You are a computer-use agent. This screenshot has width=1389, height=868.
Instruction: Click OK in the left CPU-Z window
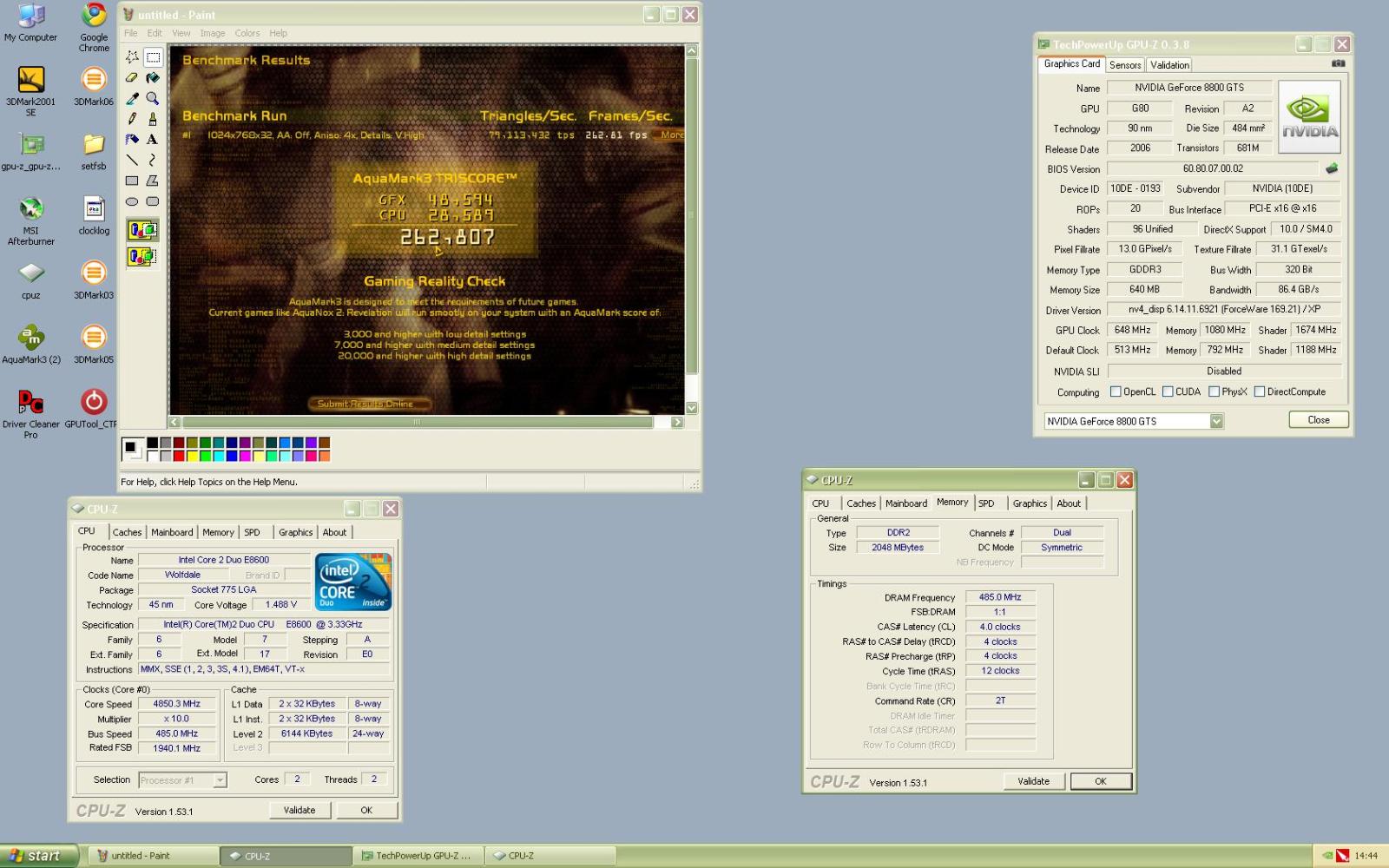point(366,810)
